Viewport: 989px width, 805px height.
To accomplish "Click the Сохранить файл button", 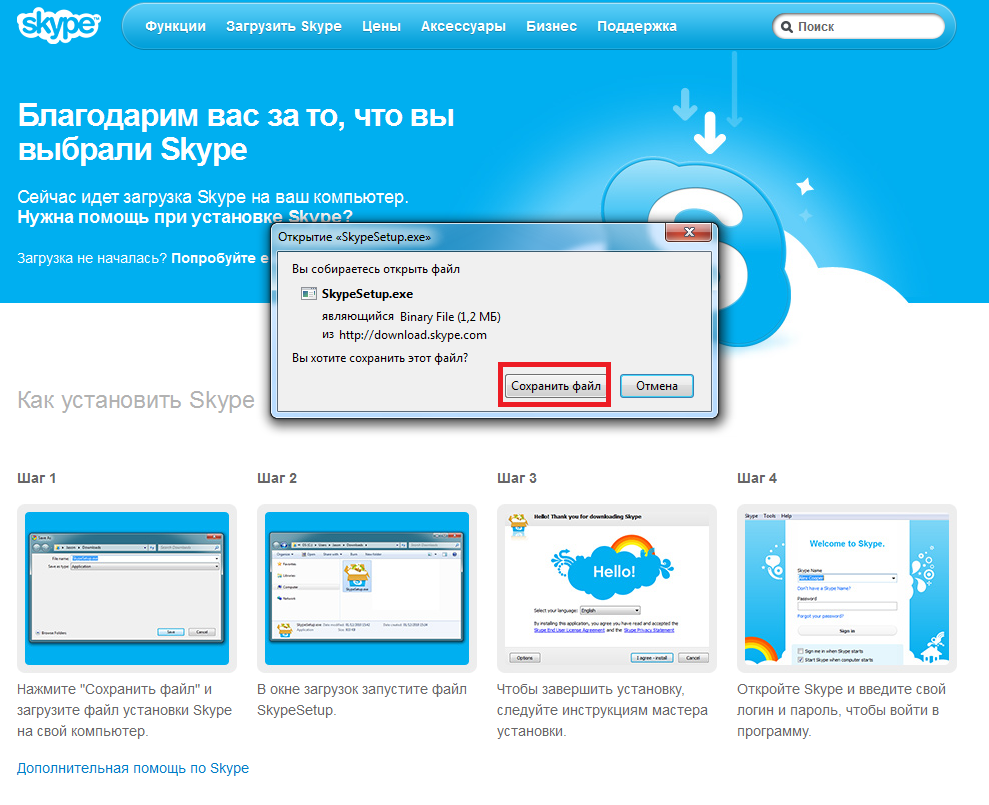I will click(555, 385).
